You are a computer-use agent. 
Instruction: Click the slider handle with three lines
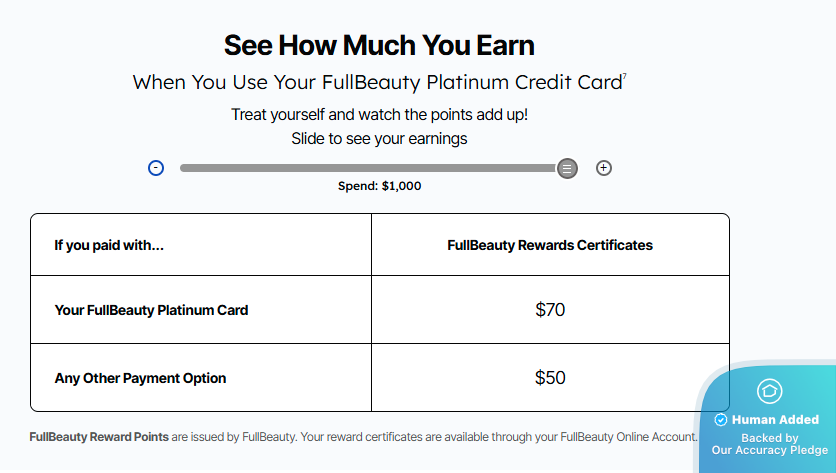[x=567, y=168]
